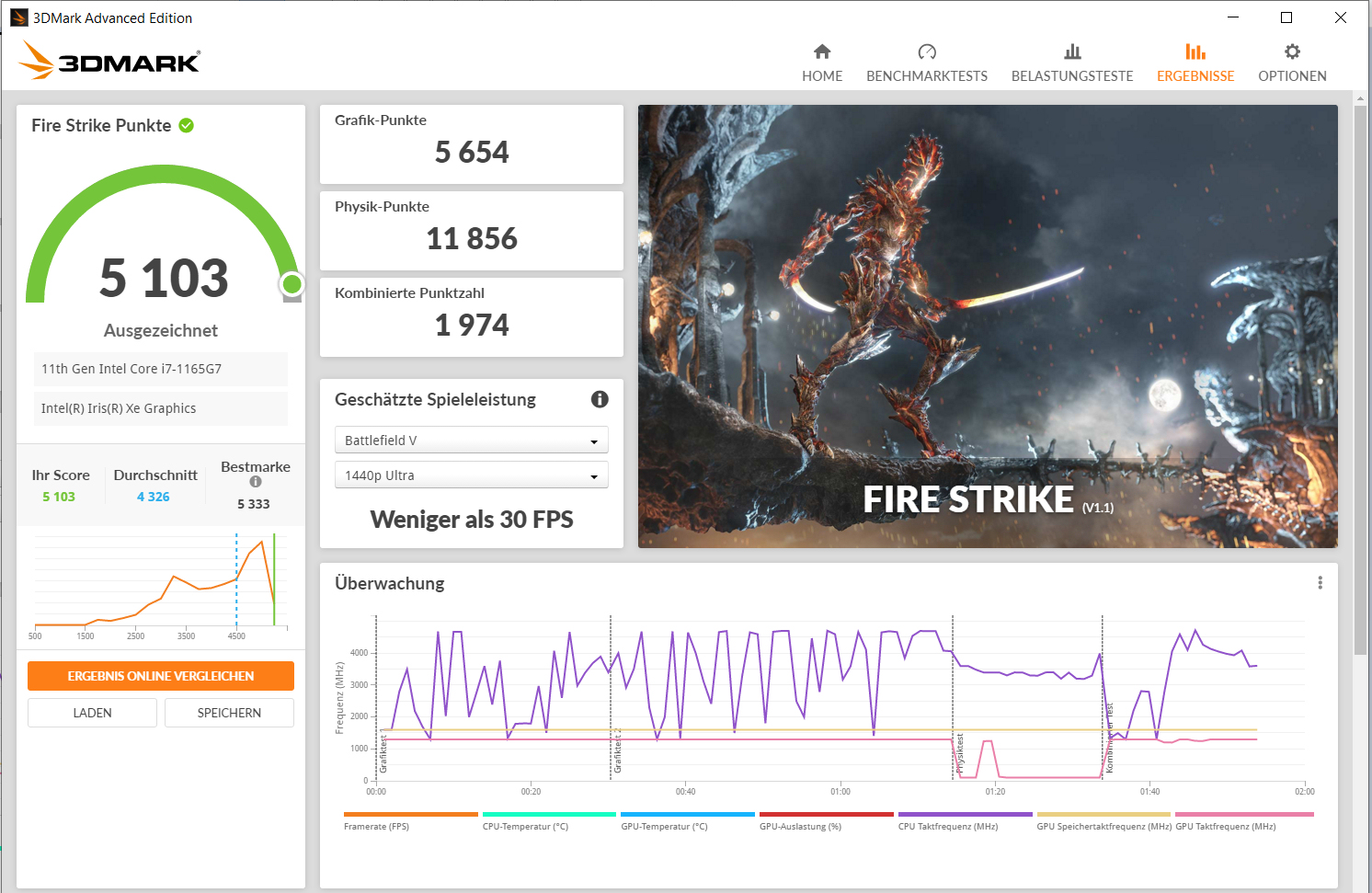Click the 3DMark title bar app icon
Screen dimensions: 1372x893
(x=18, y=17)
